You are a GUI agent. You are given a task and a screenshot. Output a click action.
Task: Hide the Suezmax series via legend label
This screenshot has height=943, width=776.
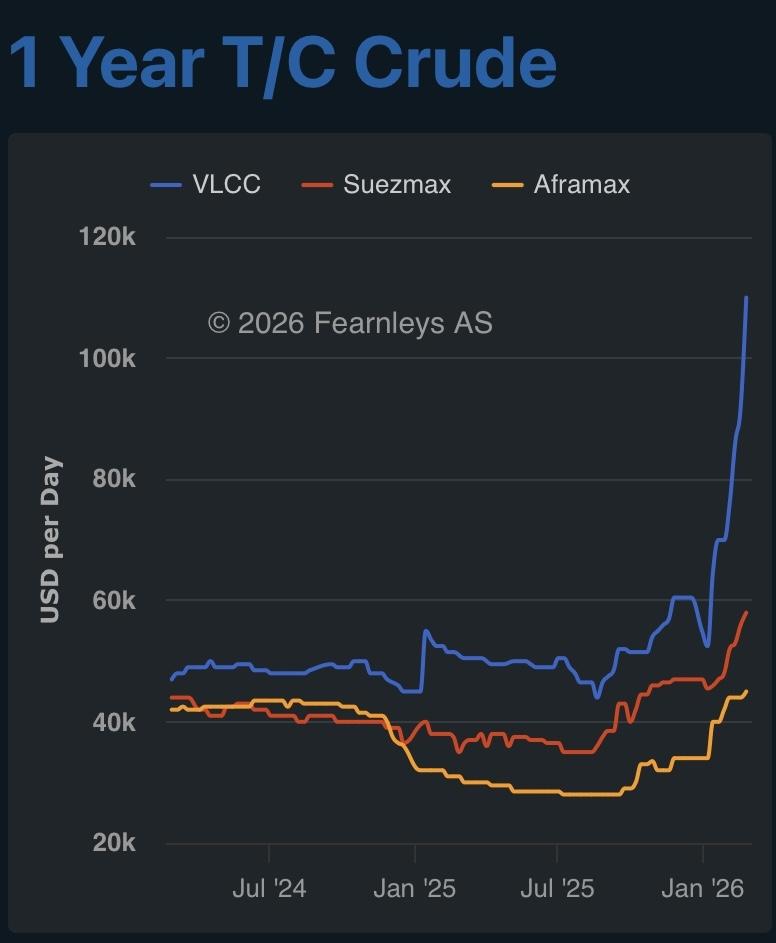pyautogui.click(x=397, y=185)
